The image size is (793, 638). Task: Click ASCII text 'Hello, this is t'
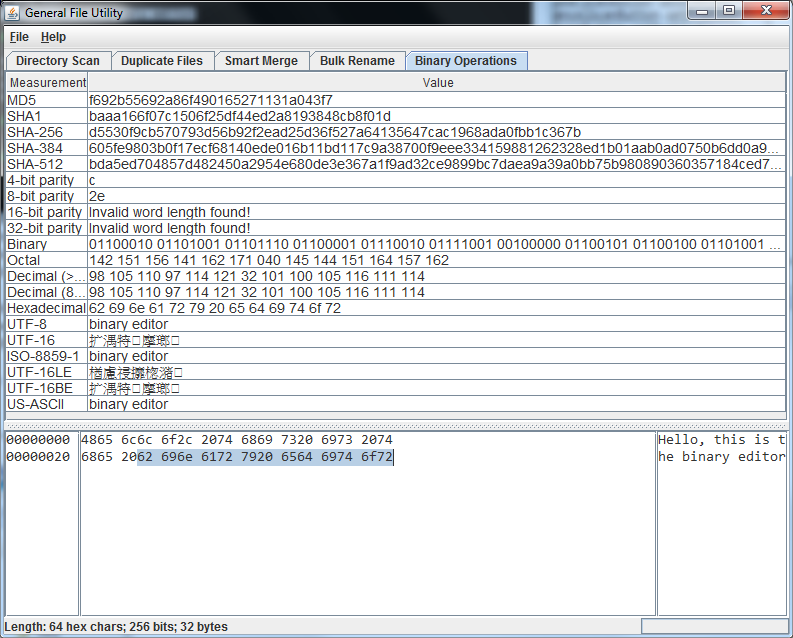tap(722, 440)
